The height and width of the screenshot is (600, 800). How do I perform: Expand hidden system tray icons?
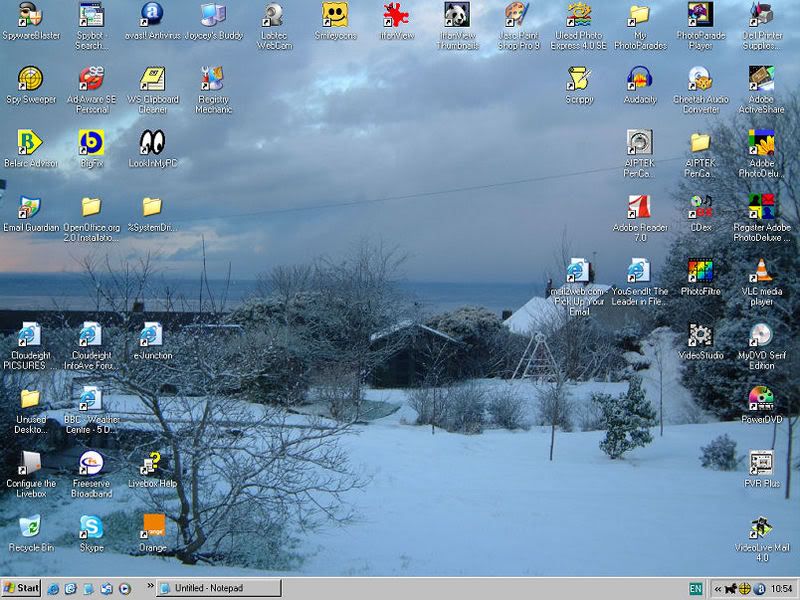[717, 588]
